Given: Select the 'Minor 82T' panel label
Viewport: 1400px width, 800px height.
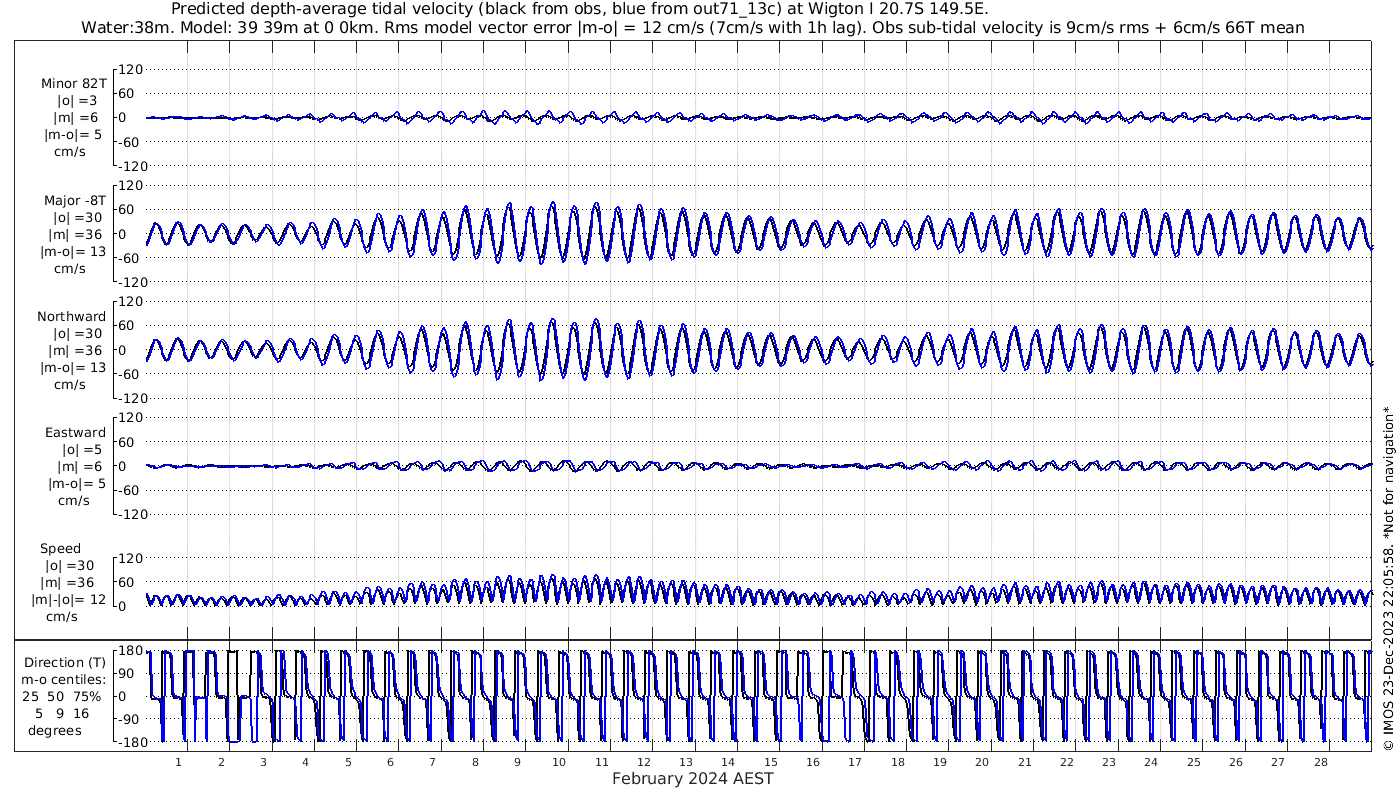Looking at the screenshot, I should (x=74, y=84).
